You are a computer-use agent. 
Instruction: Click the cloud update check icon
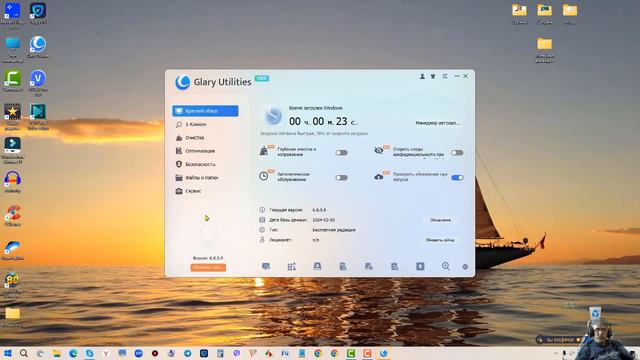click(x=379, y=177)
